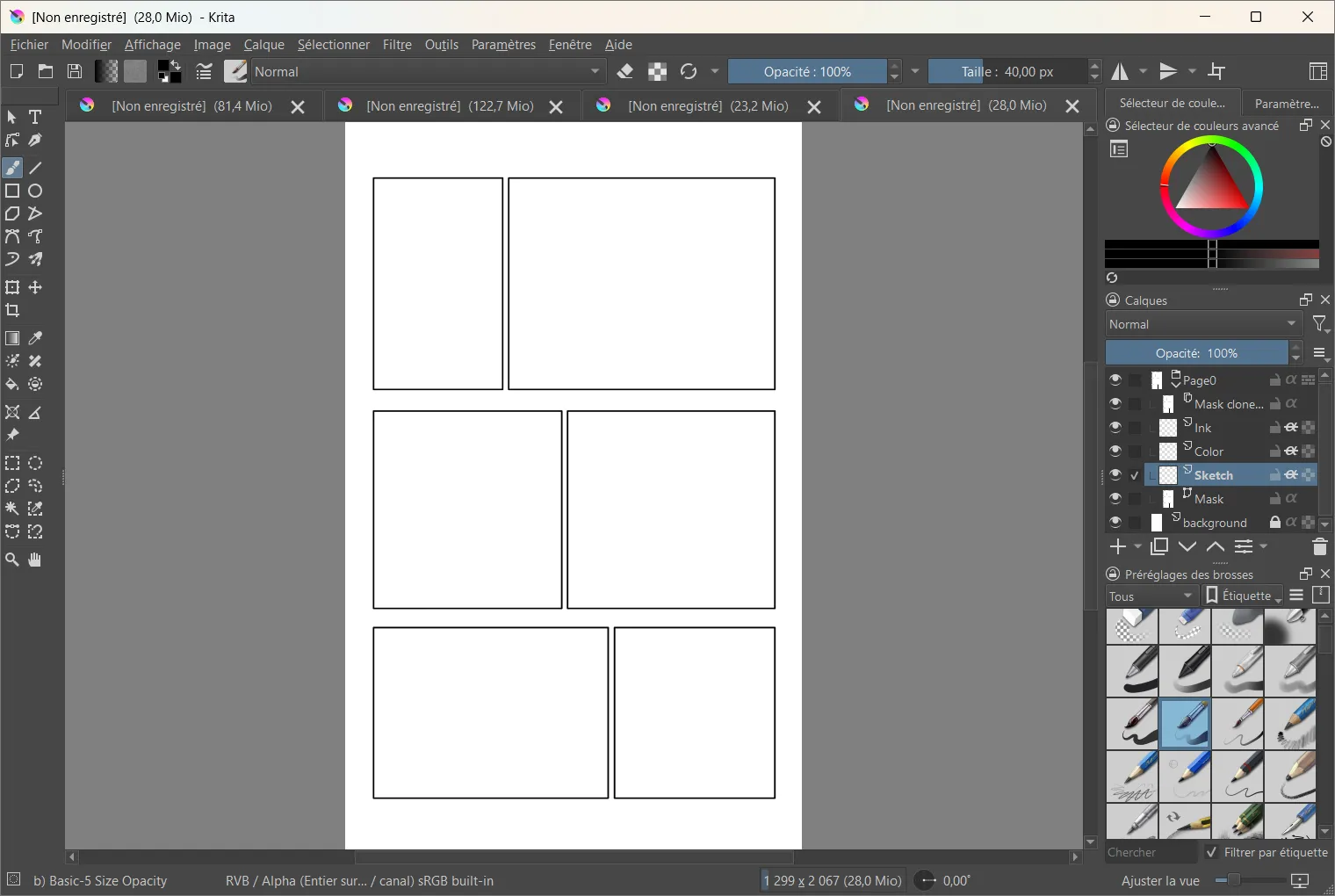
Task: Delete the selected layer with trash button
Action: click(1319, 546)
